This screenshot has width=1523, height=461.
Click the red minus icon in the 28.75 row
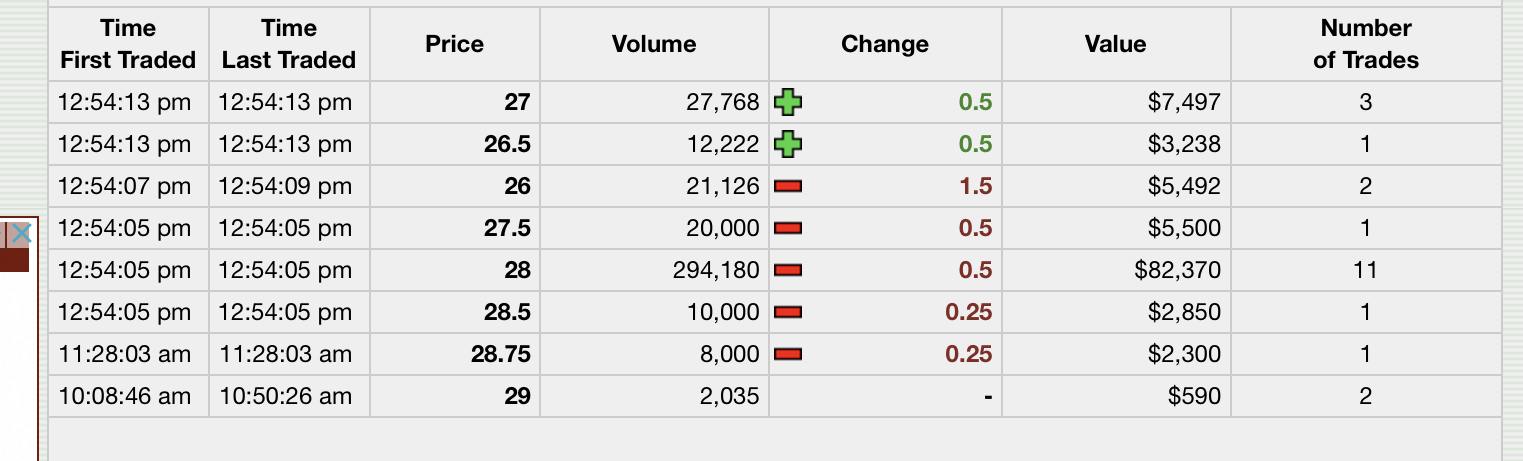[x=790, y=354]
